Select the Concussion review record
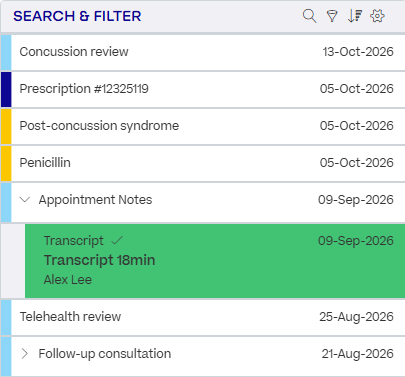Viewport: 405px width, 377px height. [203, 52]
